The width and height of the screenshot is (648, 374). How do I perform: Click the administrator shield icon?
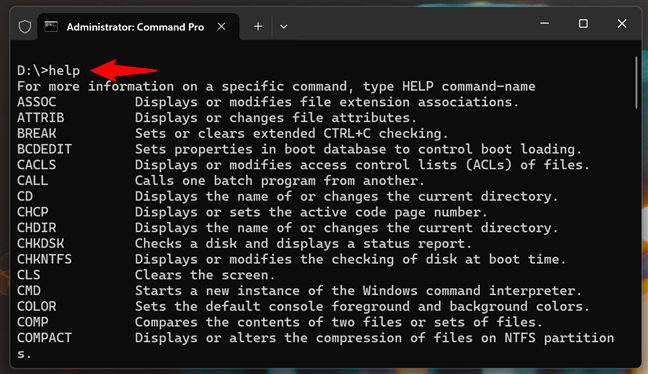click(x=25, y=27)
